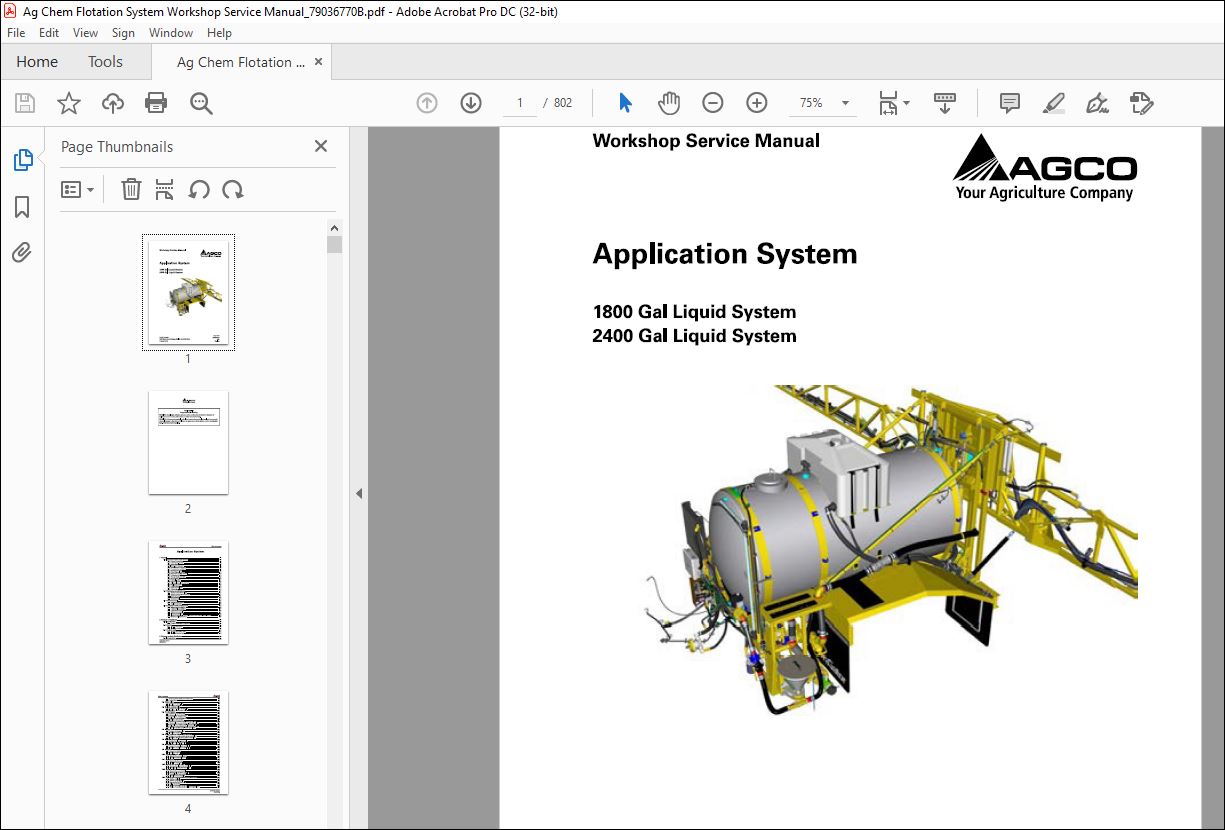Activate the Hand pan tool
The width and height of the screenshot is (1225, 830).
(x=669, y=103)
